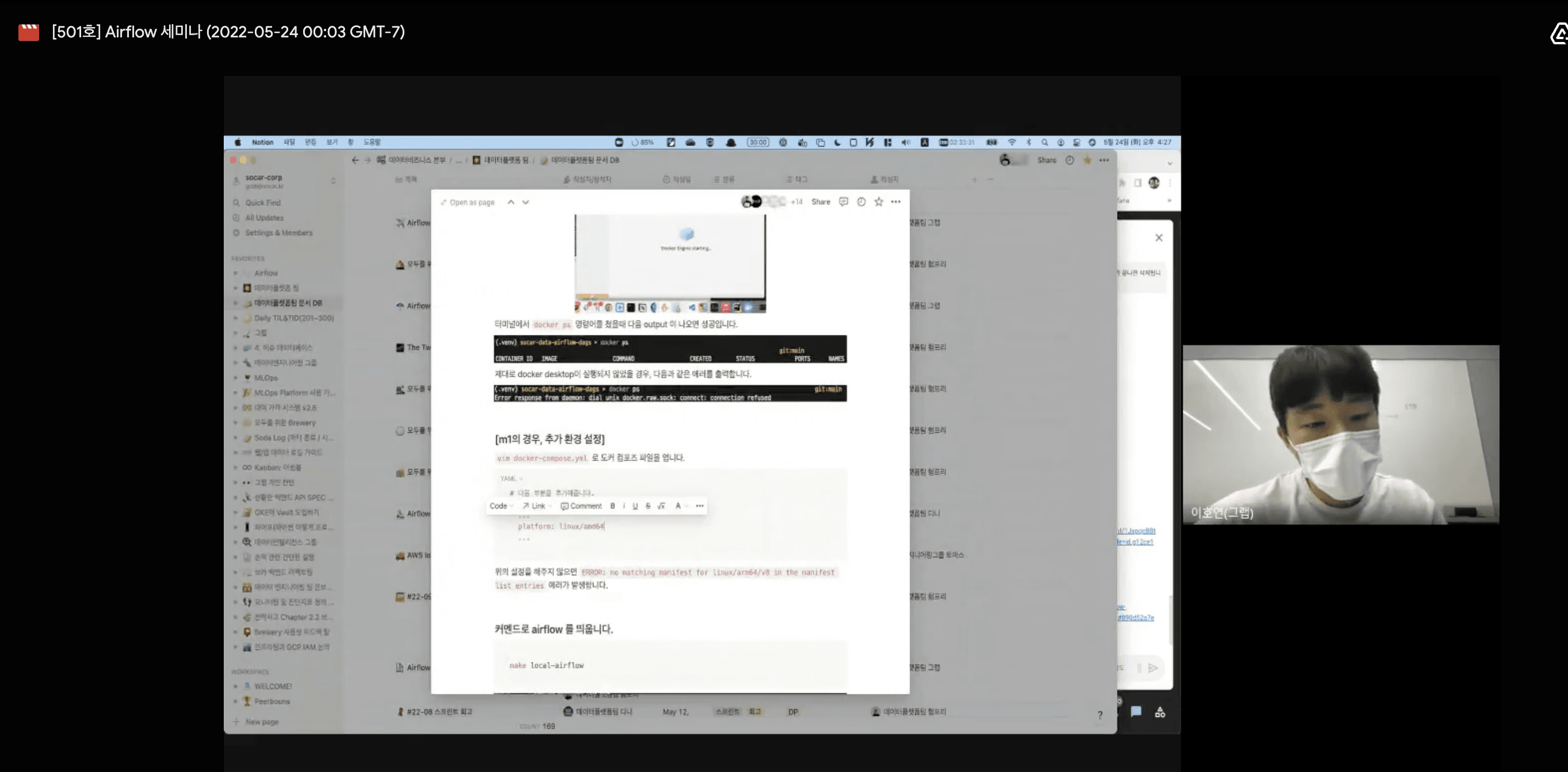Open the Link dropdown in format toolbar

(537, 506)
